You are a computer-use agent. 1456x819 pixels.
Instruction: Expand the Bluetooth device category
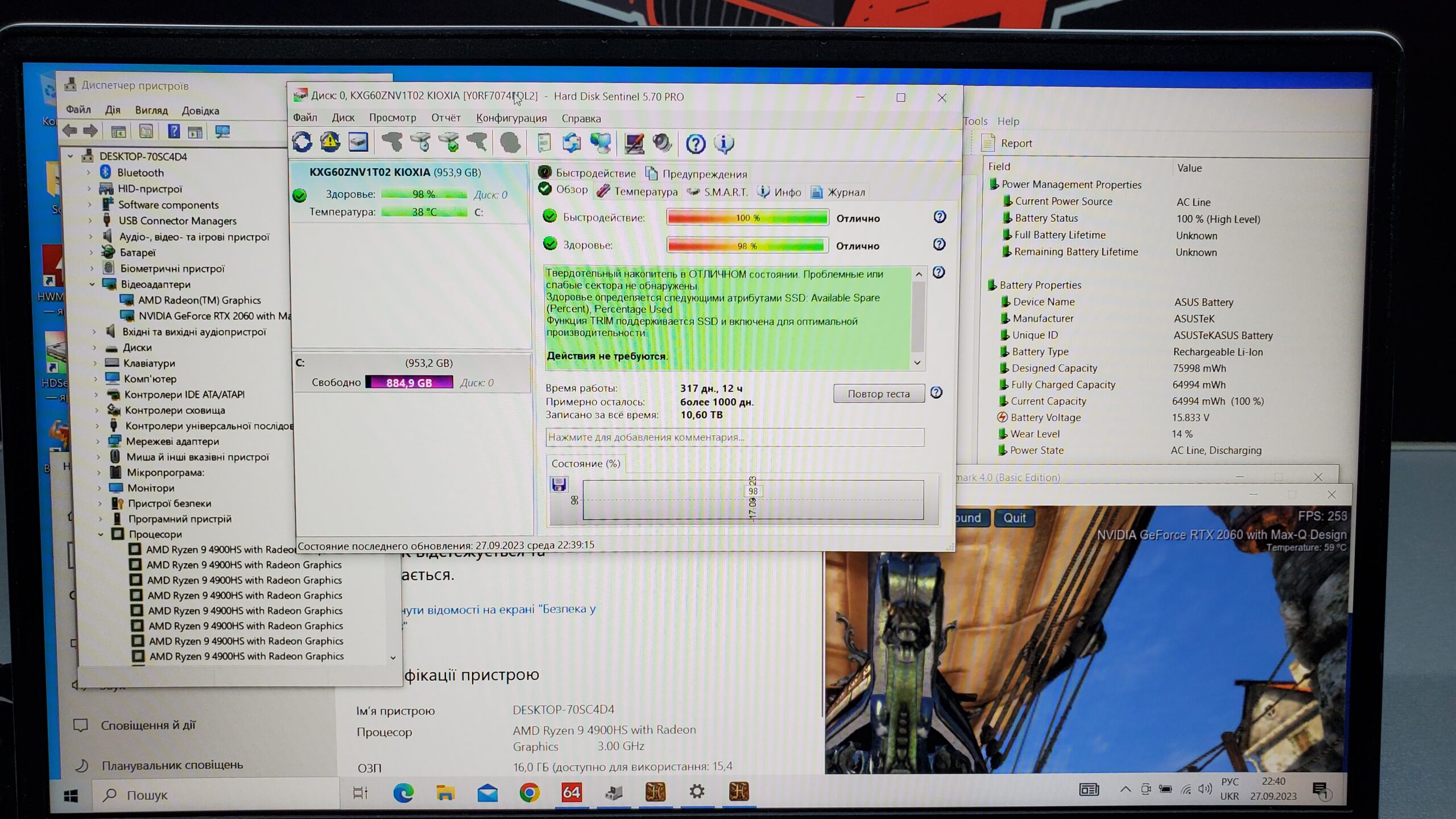pyautogui.click(x=89, y=172)
